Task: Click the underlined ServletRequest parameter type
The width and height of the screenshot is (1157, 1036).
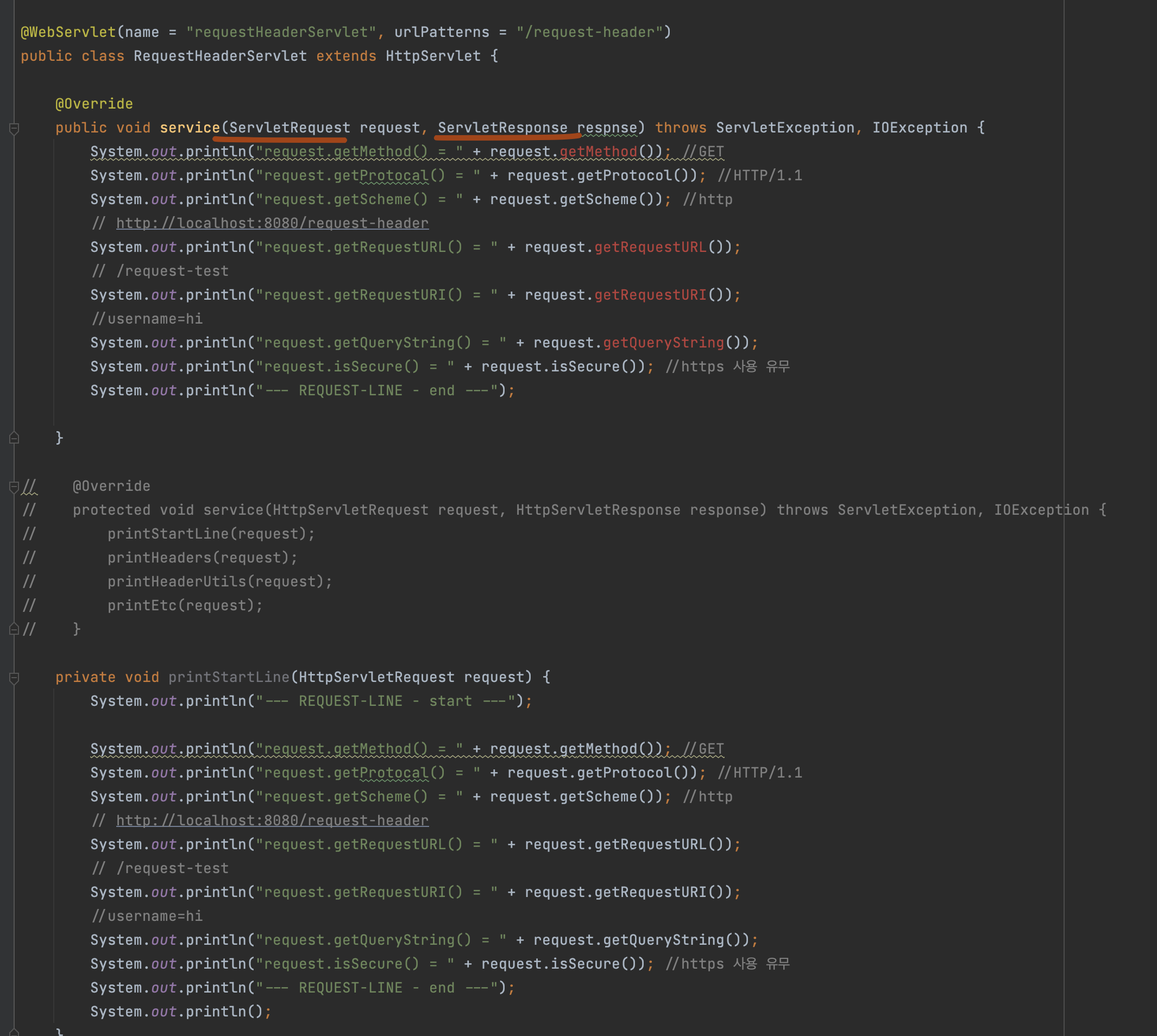Action: 290,128
